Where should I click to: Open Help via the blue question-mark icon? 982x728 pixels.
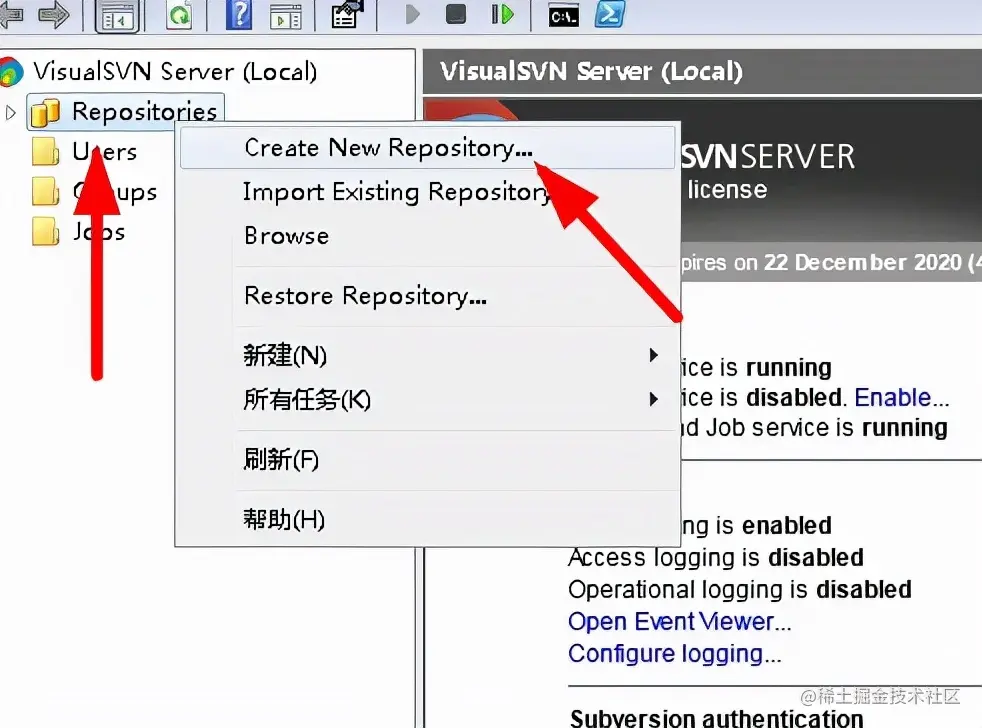pos(239,14)
